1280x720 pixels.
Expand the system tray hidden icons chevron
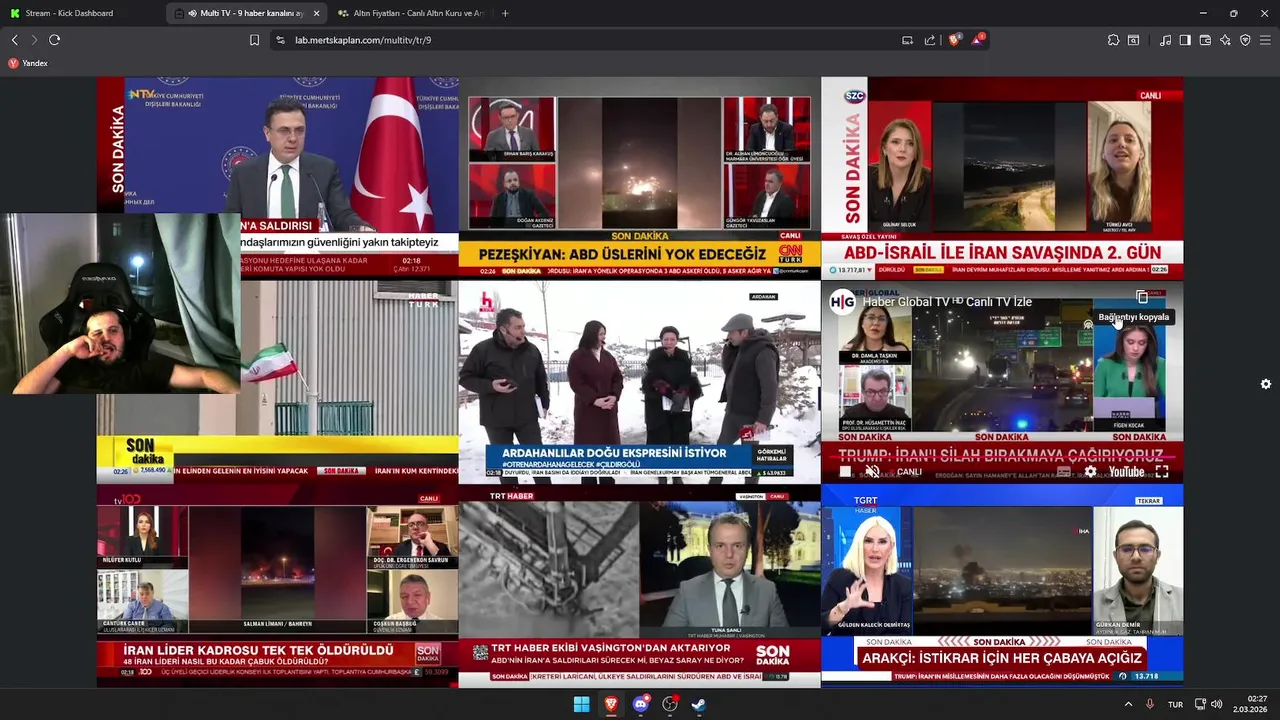pos(1128,704)
